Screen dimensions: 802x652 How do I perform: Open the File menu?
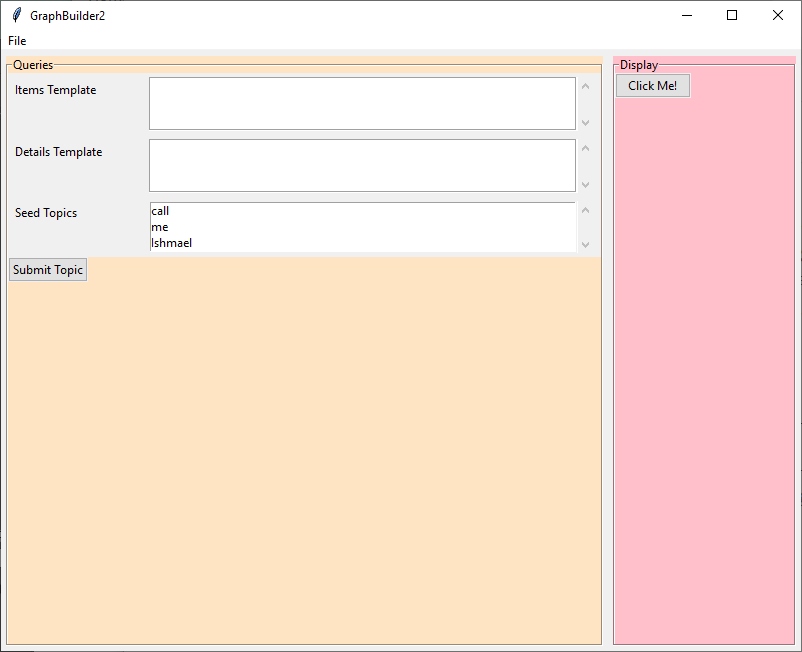click(x=17, y=41)
